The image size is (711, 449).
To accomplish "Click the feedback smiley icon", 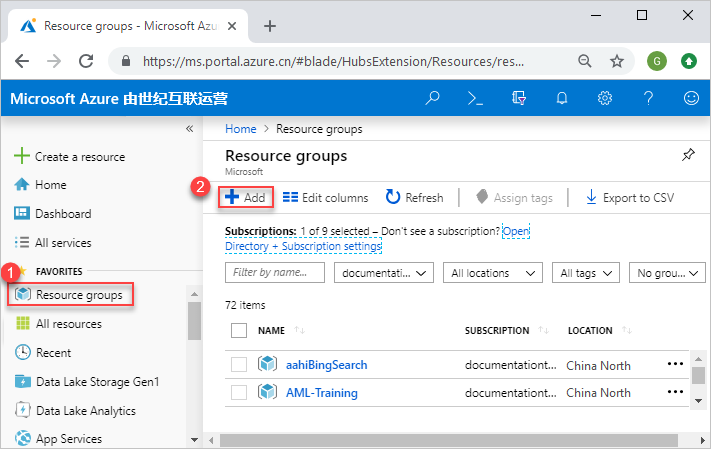I will pos(691,98).
